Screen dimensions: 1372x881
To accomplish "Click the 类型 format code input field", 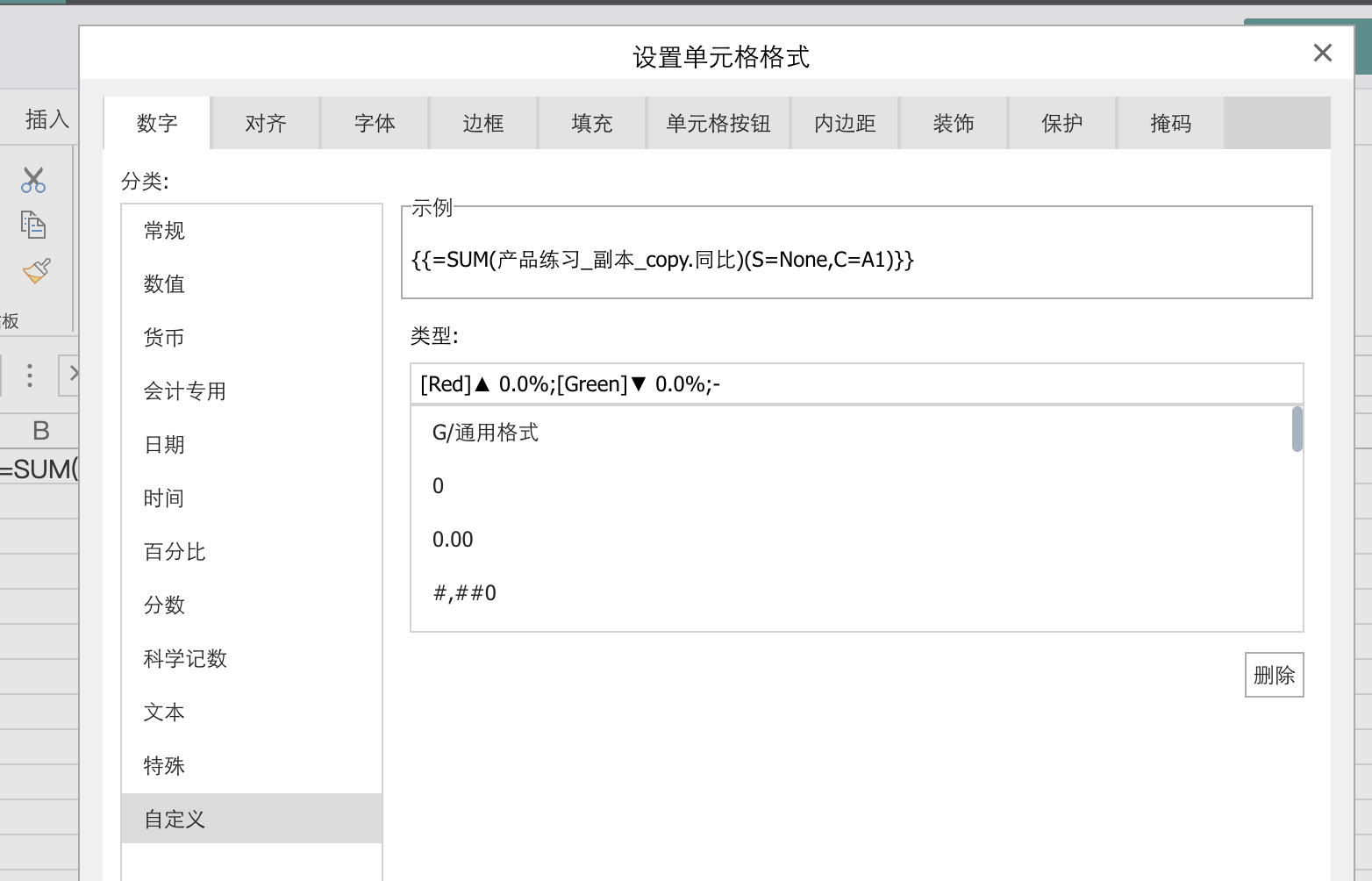I will (x=856, y=383).
